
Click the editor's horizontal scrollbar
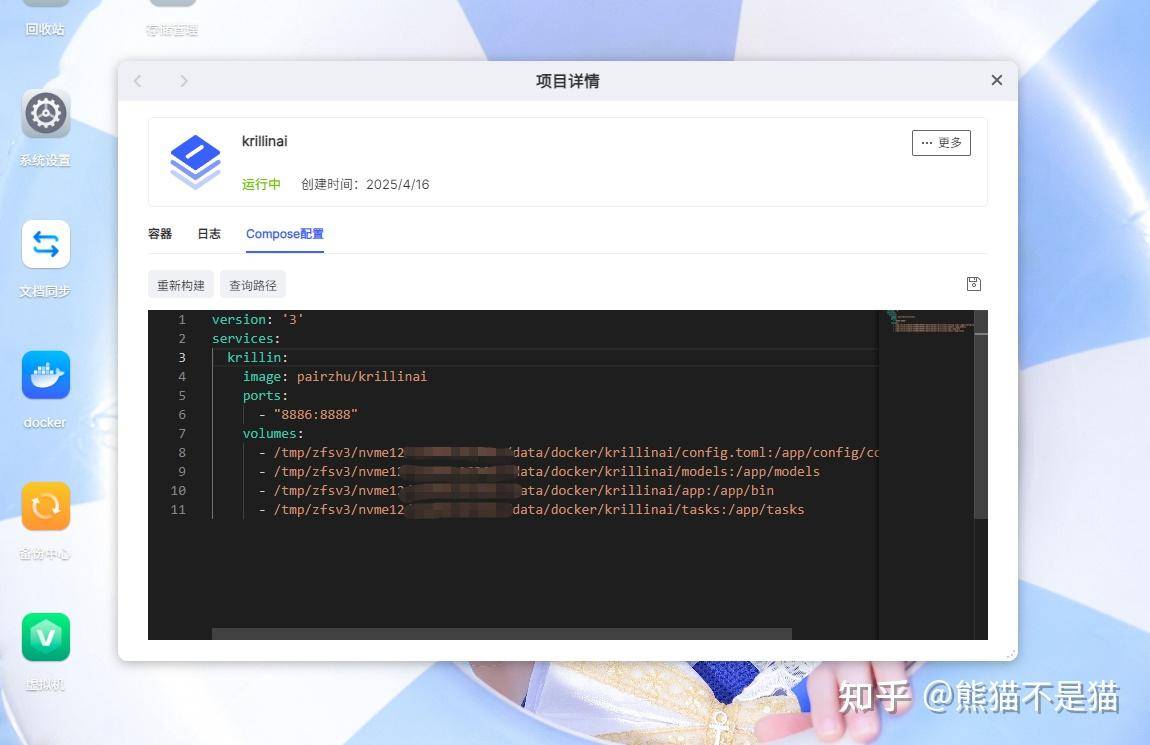502,634
